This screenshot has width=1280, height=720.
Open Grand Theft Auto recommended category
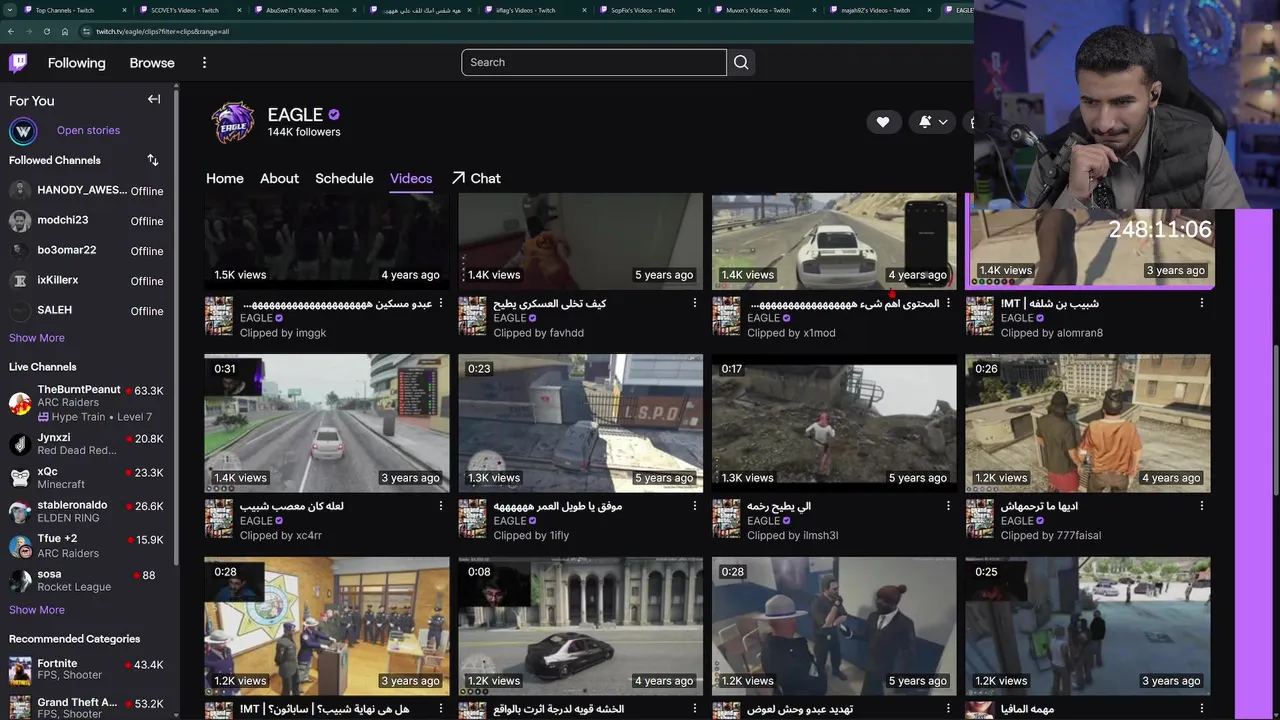pyautogui.click(x=88, y=705)
